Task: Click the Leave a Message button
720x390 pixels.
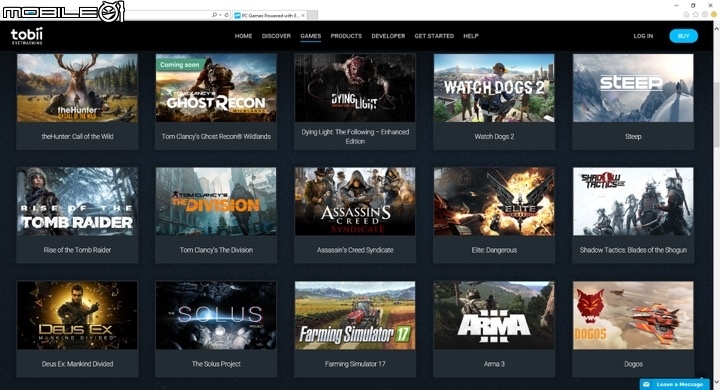Action: pyautogui.click(x=675, y=384)
